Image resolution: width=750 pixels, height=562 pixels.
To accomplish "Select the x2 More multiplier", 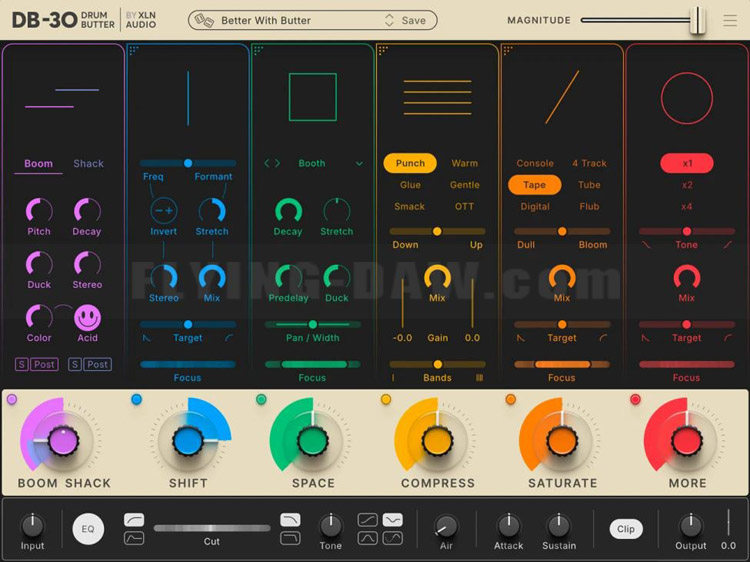I will point(687,185).
